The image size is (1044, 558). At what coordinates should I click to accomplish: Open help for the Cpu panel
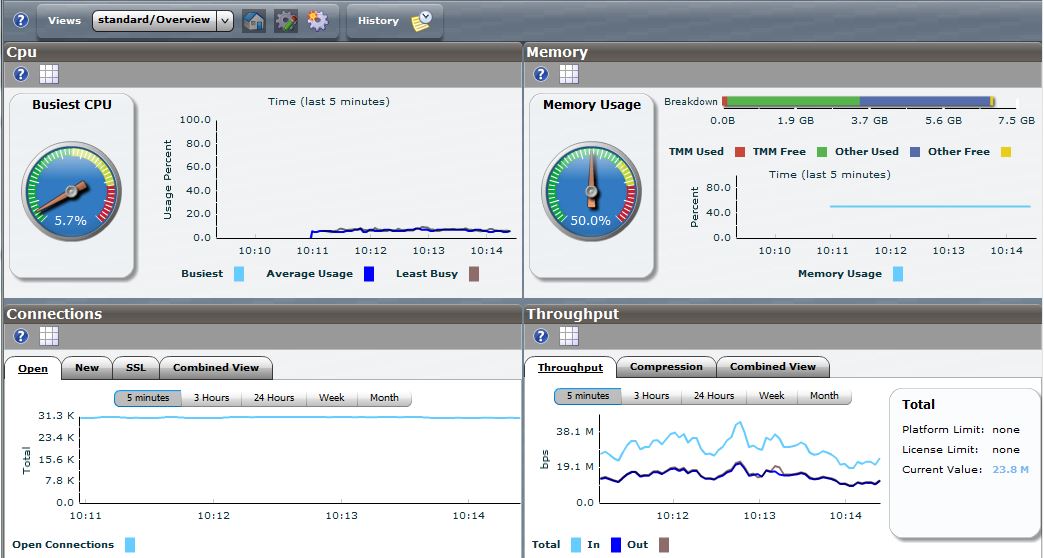tap(21, 74)
